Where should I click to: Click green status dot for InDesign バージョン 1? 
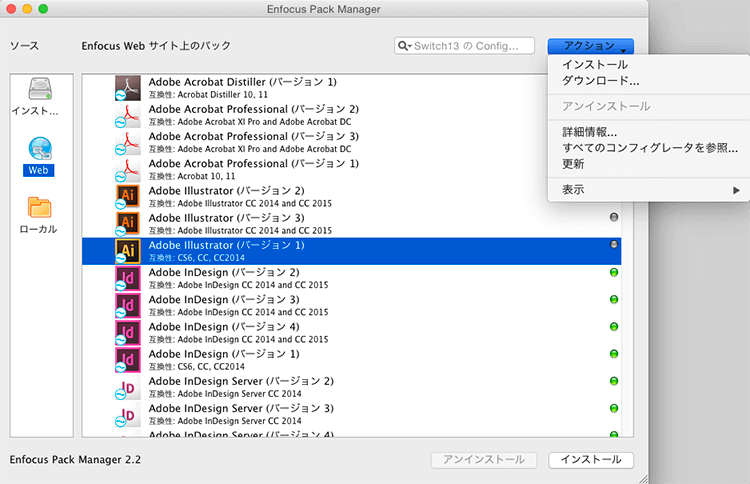point(614,354)
